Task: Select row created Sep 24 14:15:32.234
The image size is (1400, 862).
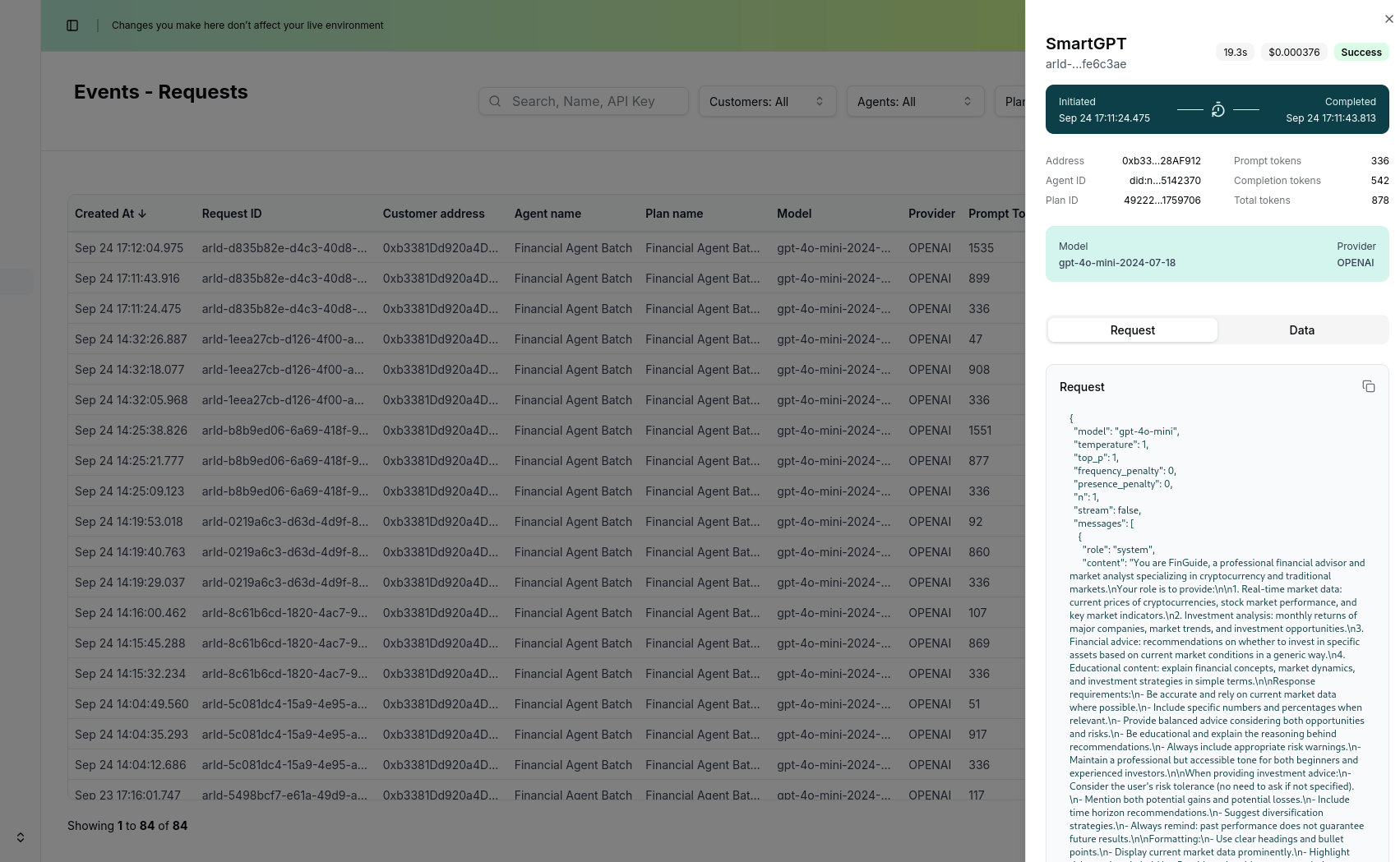Action: coord(547,674)
